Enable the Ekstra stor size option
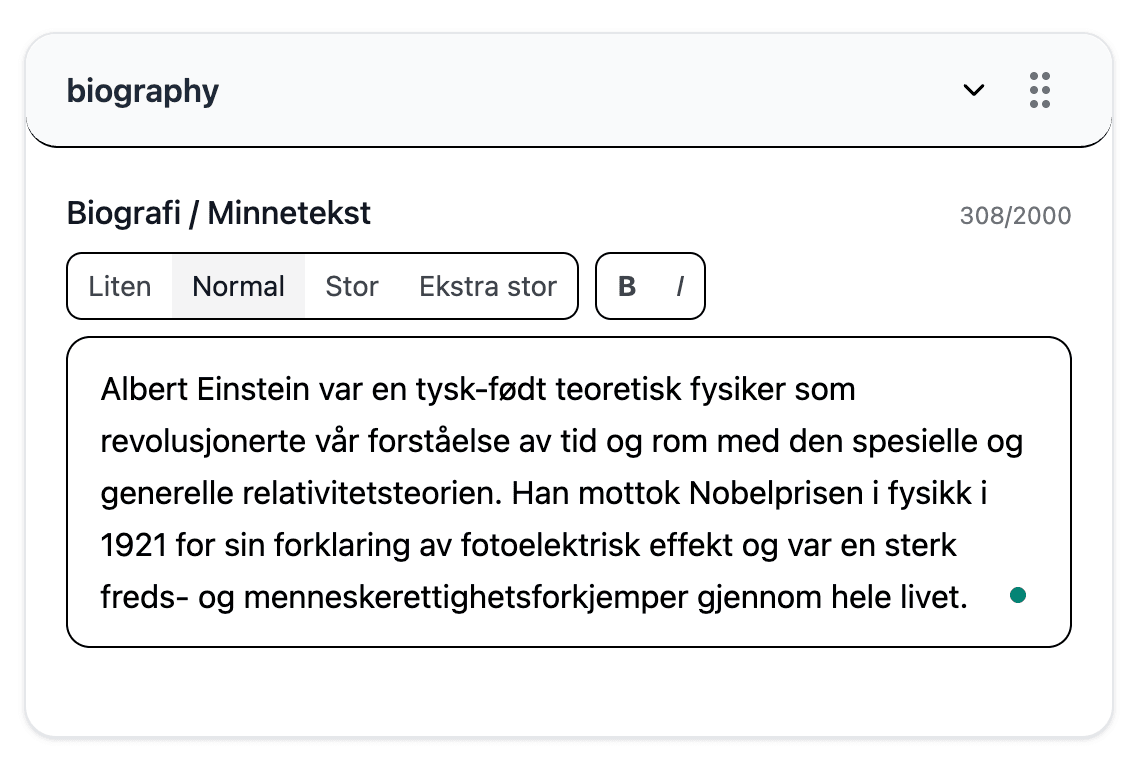Viewport: 1148px width, 760px height. (x=487, y=286)
